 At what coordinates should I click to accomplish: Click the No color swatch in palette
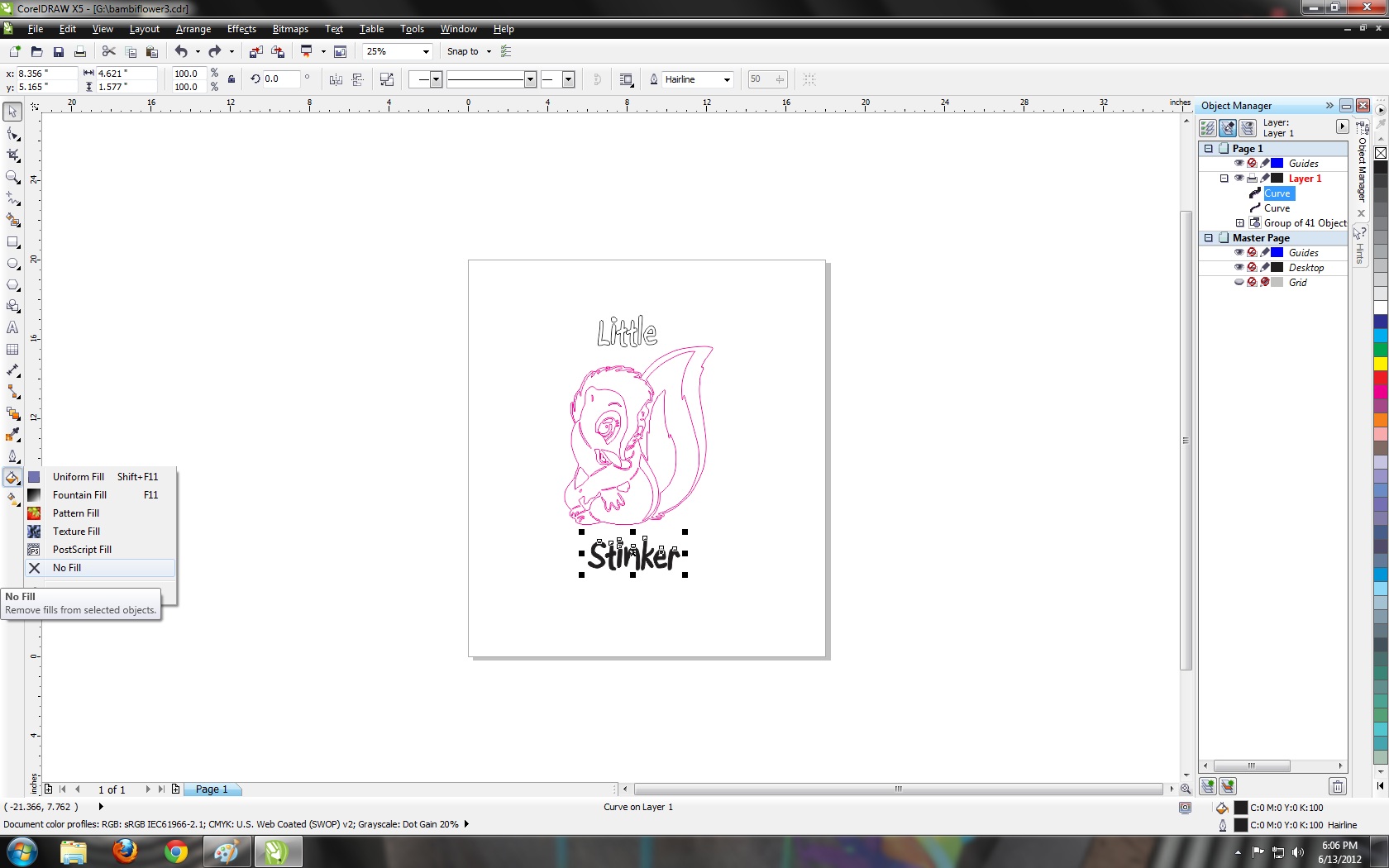click(1381, 153)
